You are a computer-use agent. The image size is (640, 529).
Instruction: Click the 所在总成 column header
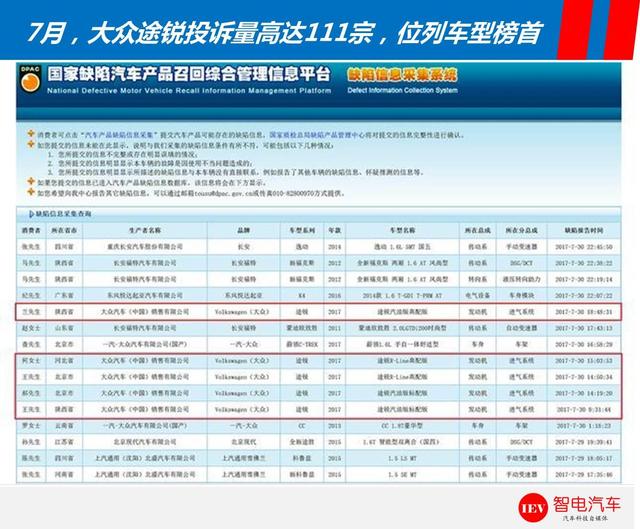click(x=477, y=231)
